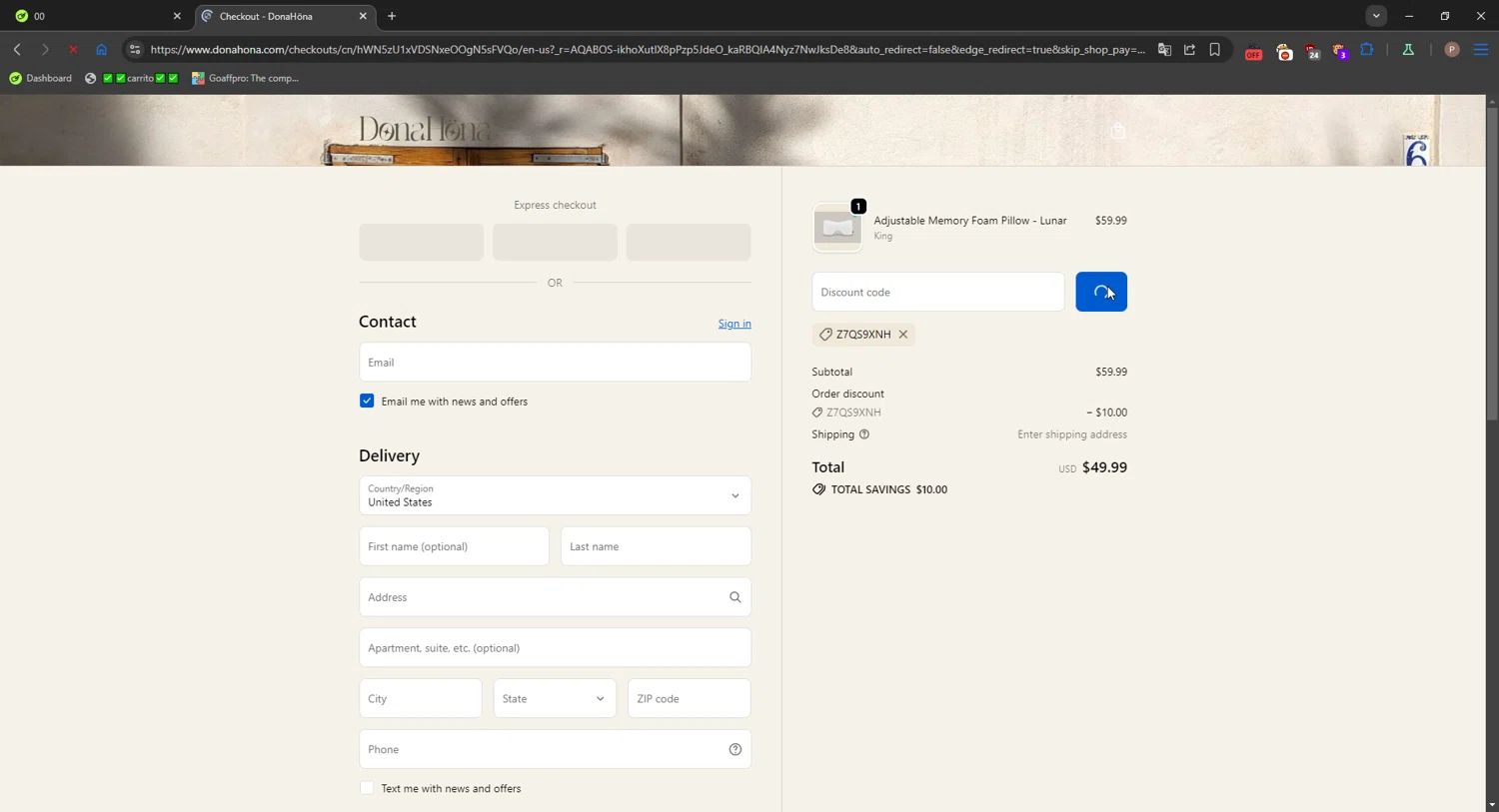Viewport: 1499px width, 812px height.
Task: Click the middle express checkout button
Action: click(x=555, y=242)
